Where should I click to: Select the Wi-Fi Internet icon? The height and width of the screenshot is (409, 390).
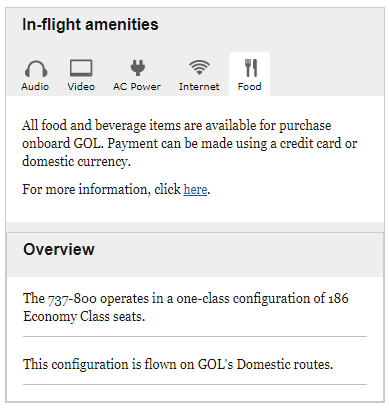(199, 68)
